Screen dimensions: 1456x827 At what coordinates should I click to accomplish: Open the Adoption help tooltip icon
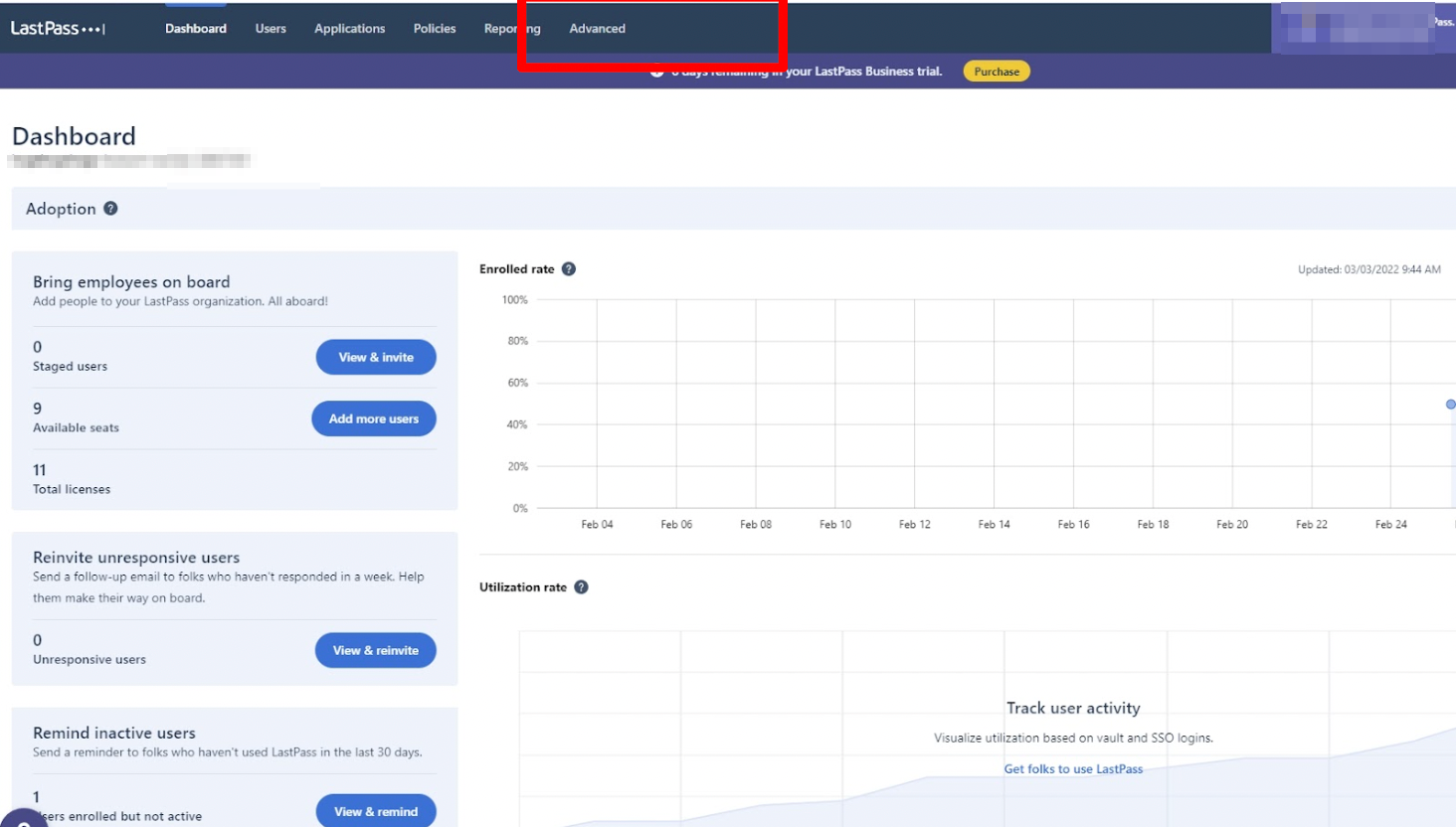click(x=110, y=209)
